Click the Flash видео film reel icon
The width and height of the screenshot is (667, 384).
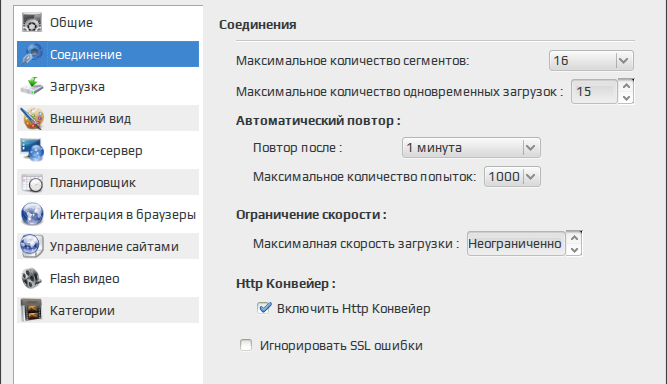coord(32,278)
